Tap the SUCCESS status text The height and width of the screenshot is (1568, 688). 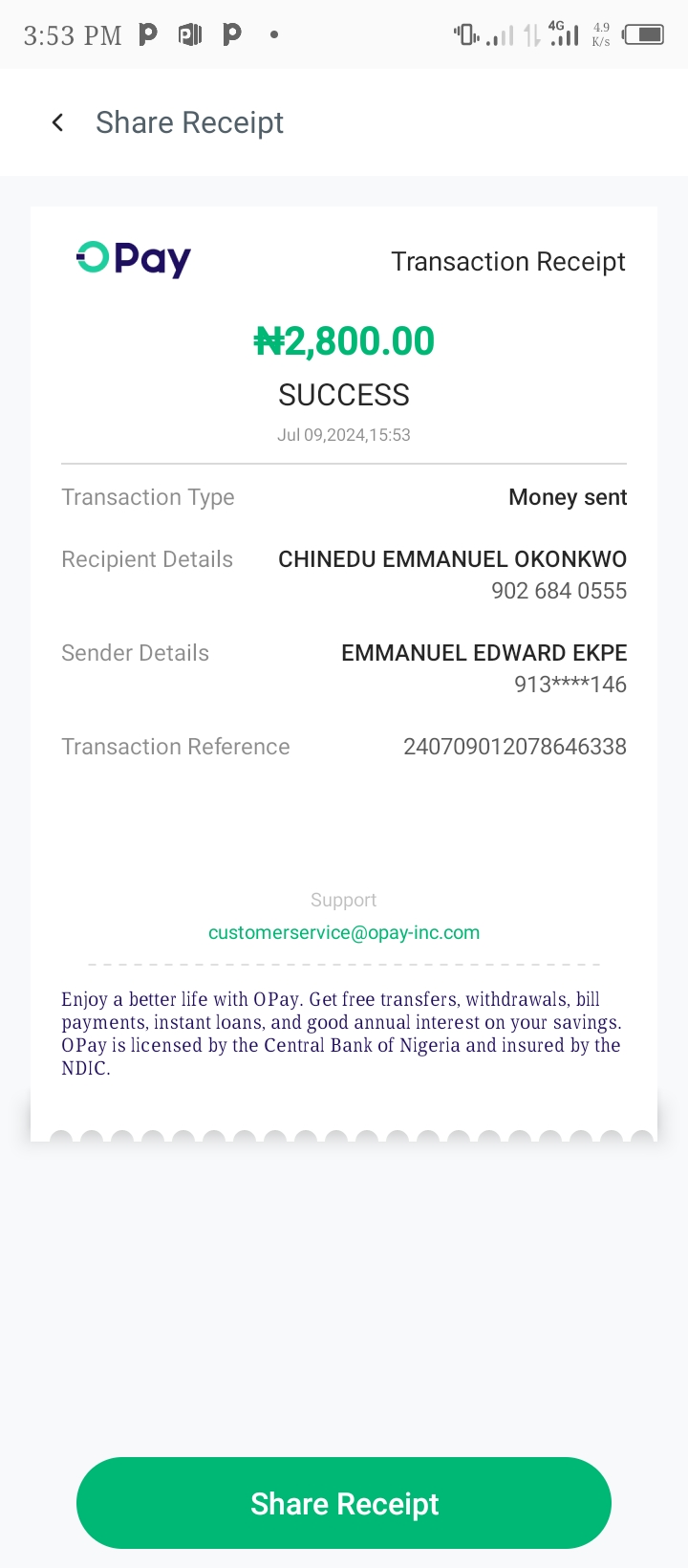pos(344,395)
